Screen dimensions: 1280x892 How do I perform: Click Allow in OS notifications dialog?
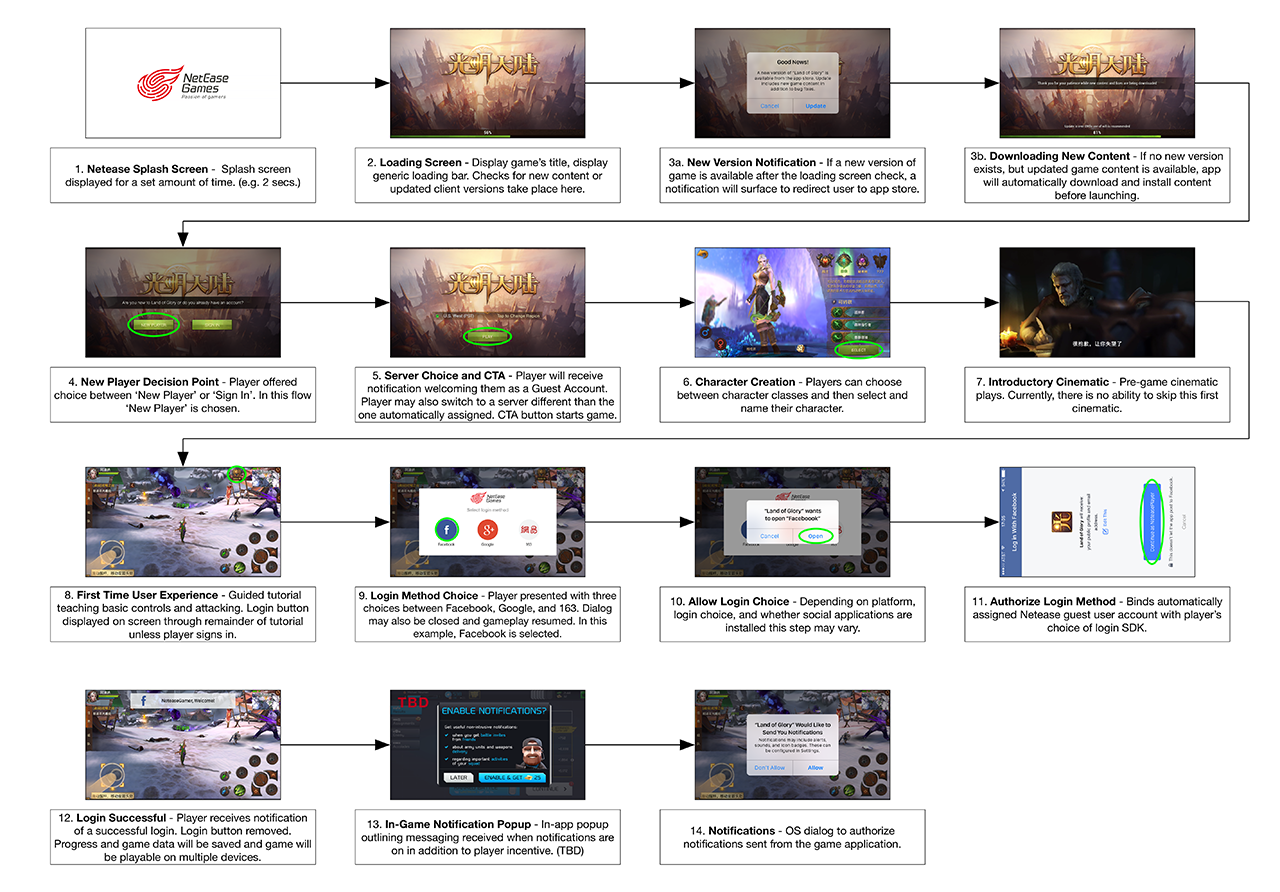point(815,768)
